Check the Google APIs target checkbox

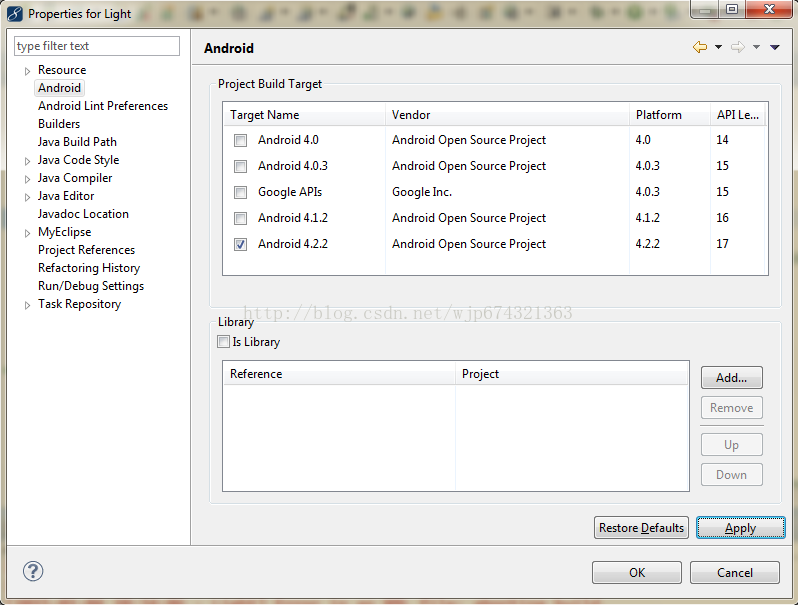pyautogui.click(x=240, y=192)
